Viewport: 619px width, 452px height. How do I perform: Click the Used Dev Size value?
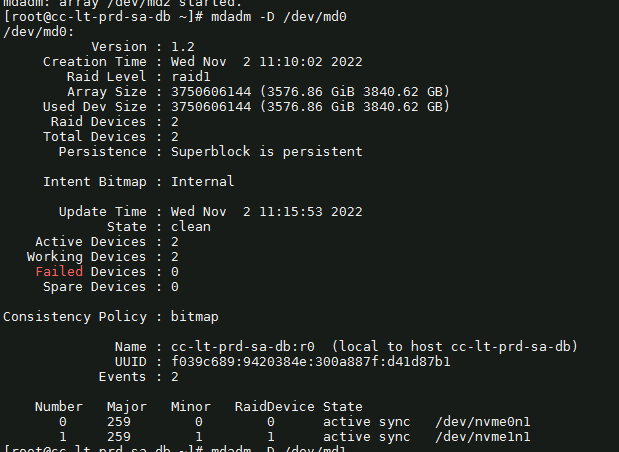[x=310, y=107]
